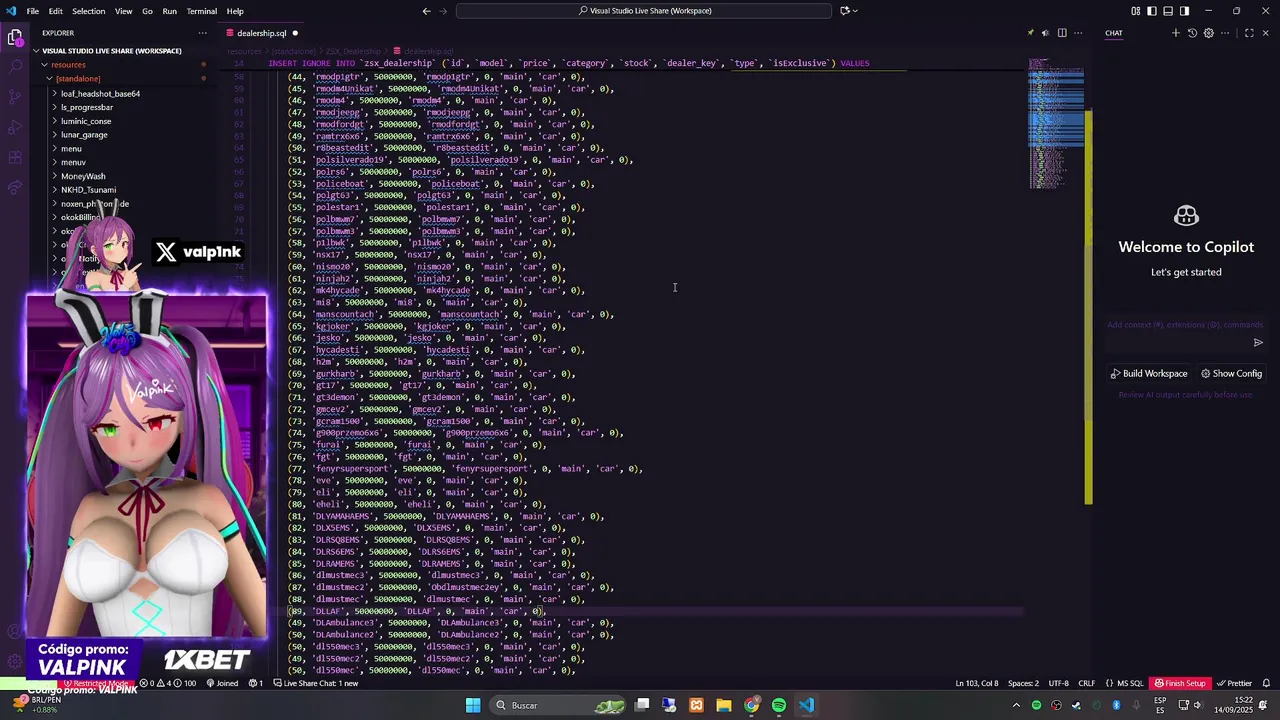
Task: Click Prettier in status bar
Action: tap(1235, 684)
